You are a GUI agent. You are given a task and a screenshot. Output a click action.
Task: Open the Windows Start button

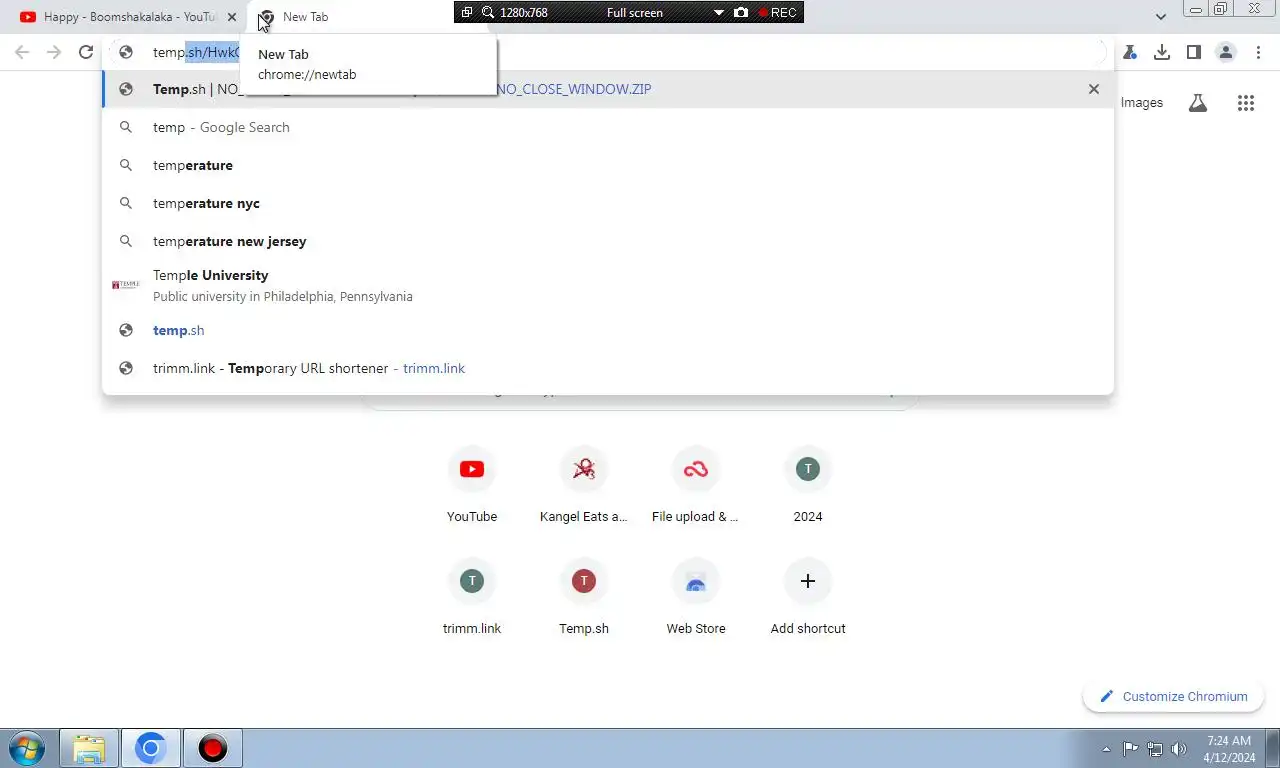(x=26, y=748)
